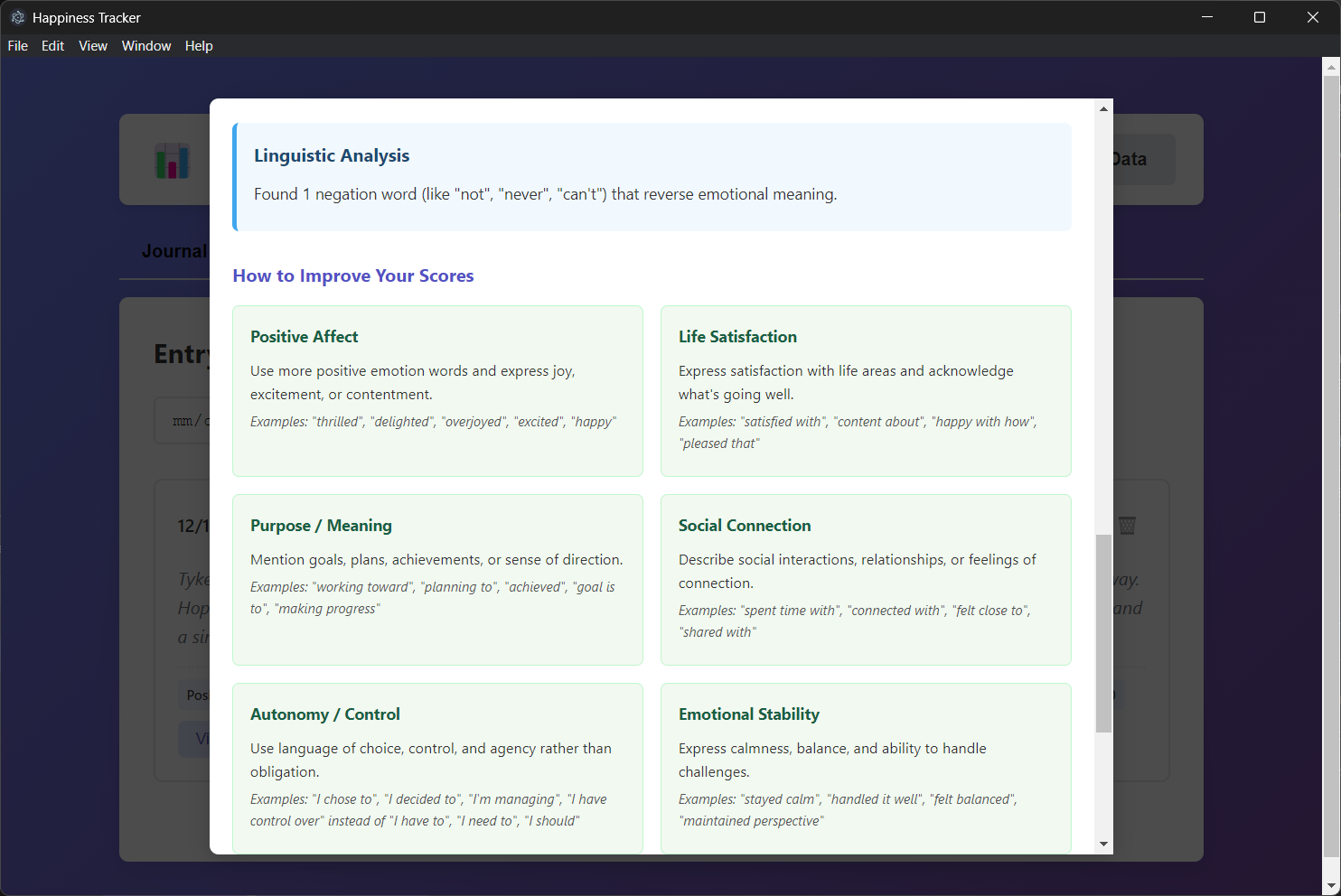
Task: Click the 'Mention goals, plans, achievements' description
Action: pyautogui.click(x=436, y=560)
